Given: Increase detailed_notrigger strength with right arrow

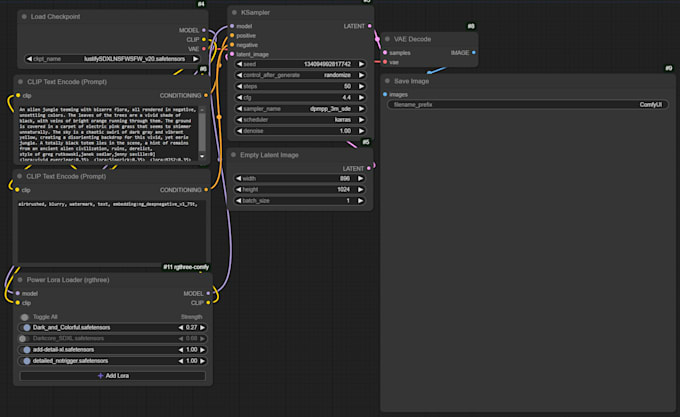Looking at the screenshot, I should tap(202, 361).
